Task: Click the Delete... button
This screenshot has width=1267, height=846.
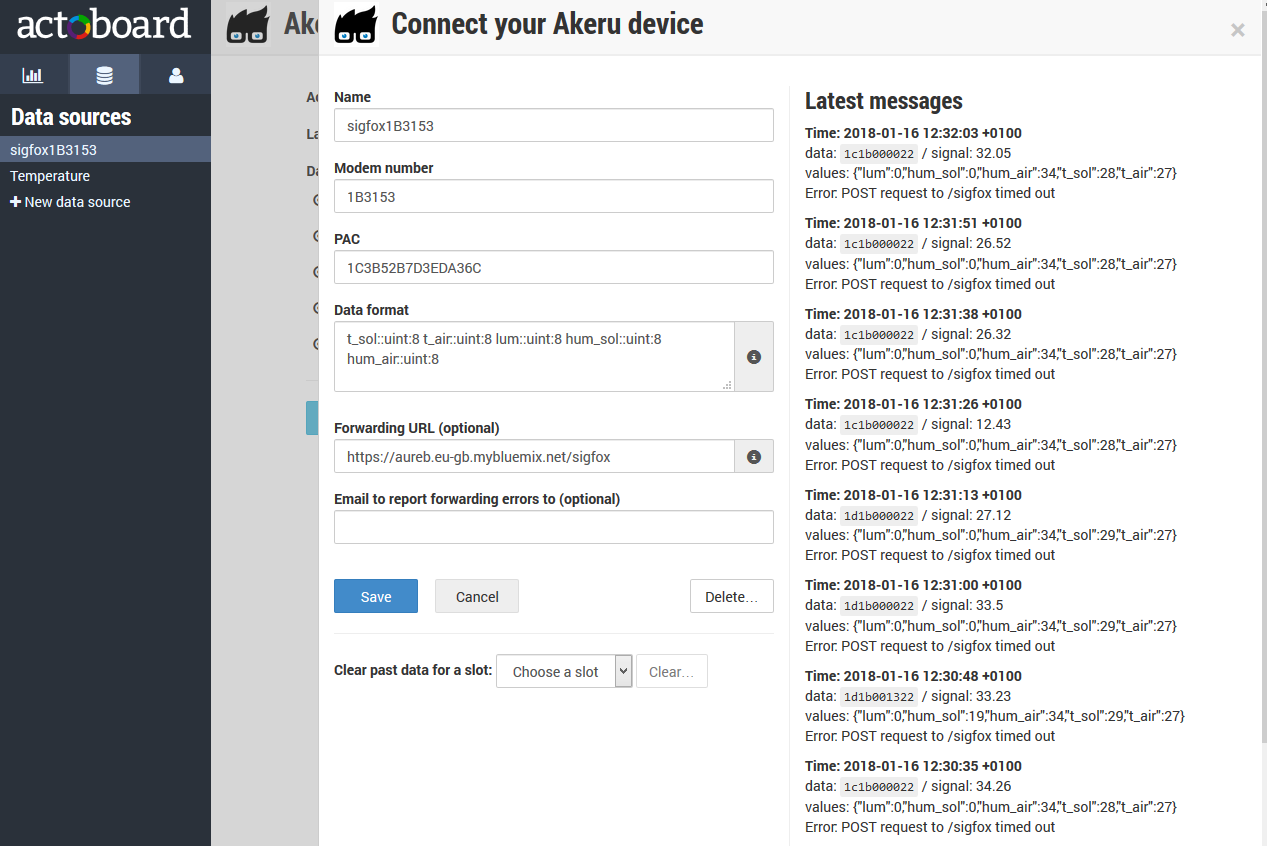Action: pos(732,596)
